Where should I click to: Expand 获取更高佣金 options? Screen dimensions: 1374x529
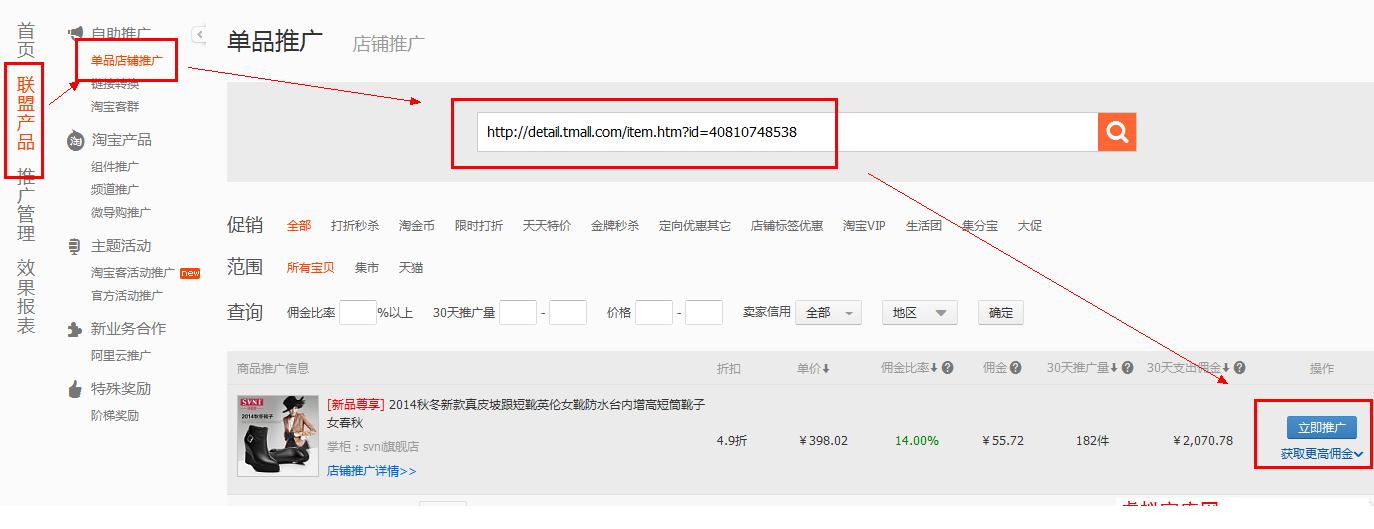[1321, 454]
